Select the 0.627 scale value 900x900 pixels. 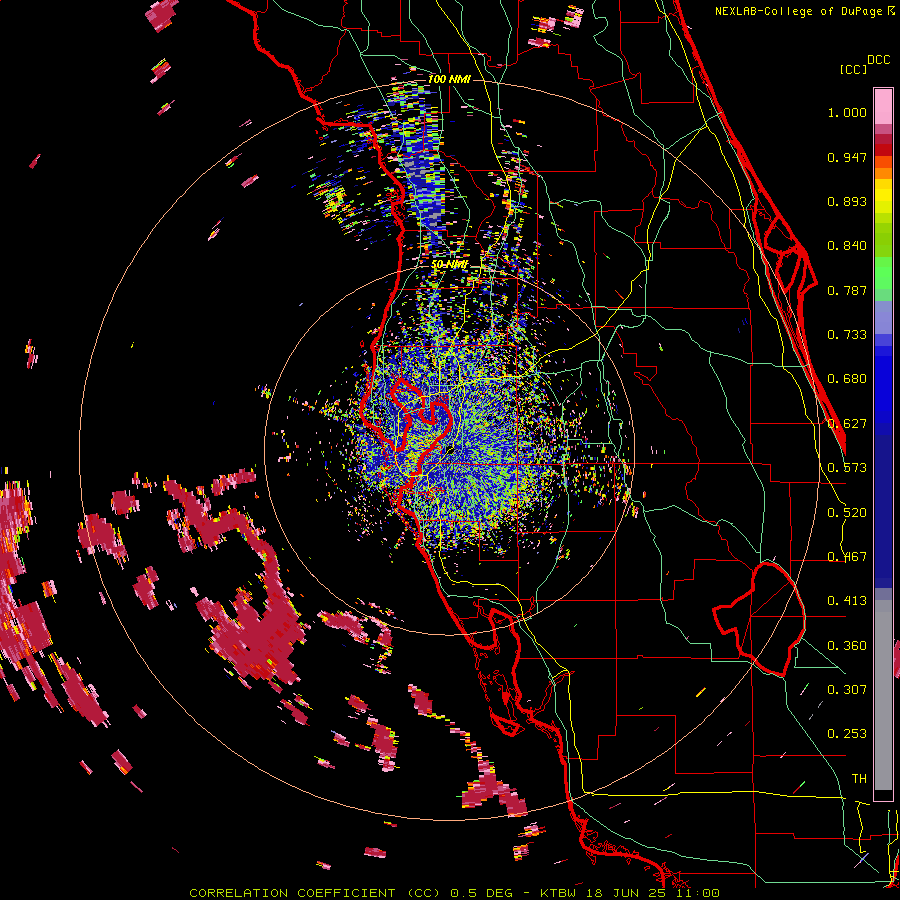(x=847, y=424)
